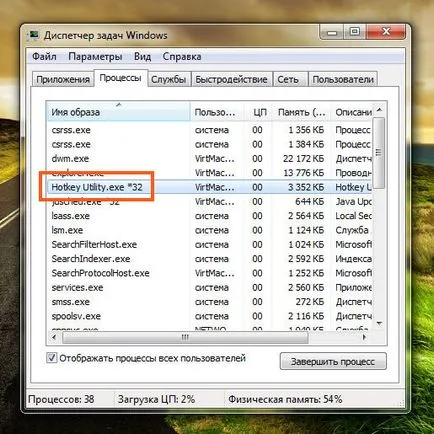This screenshot has height=434, width=434.
Task: Click the horizontal scrollbar left arrow
Action: [54, 337]
